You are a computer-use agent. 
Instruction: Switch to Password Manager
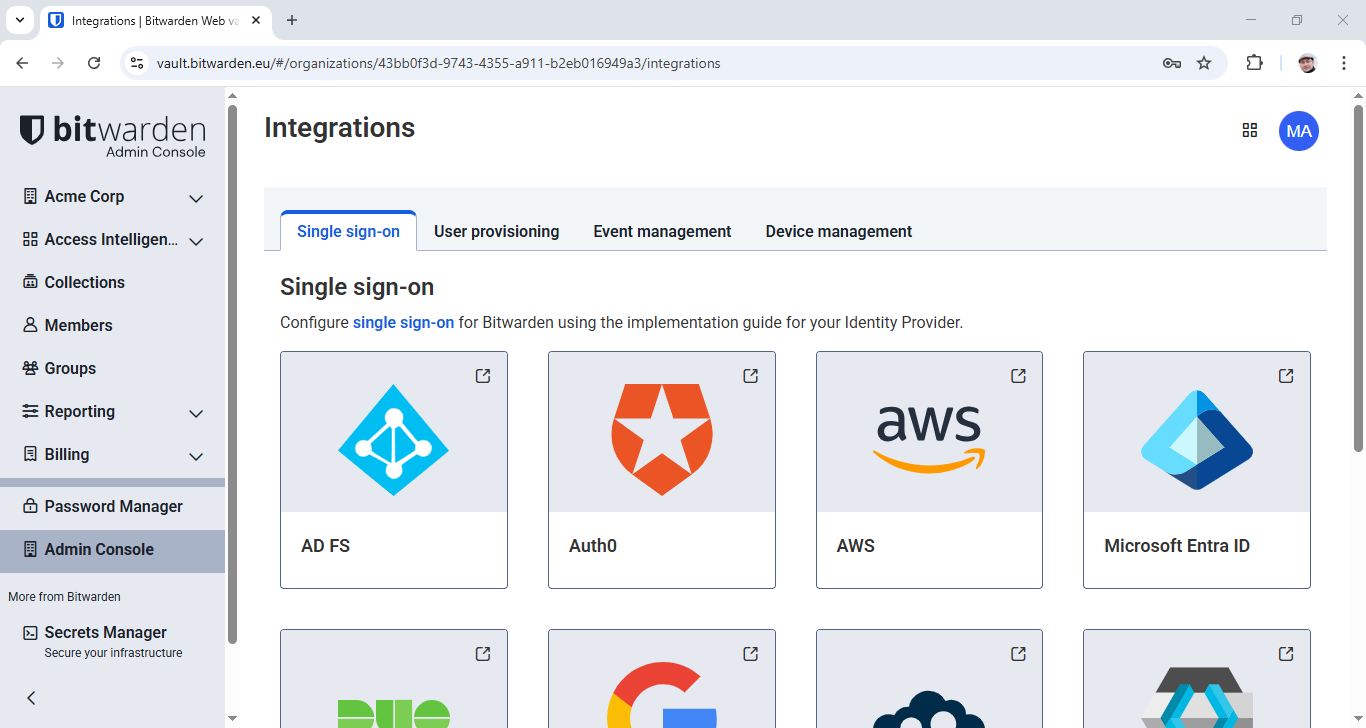click(x=112, y=506)
